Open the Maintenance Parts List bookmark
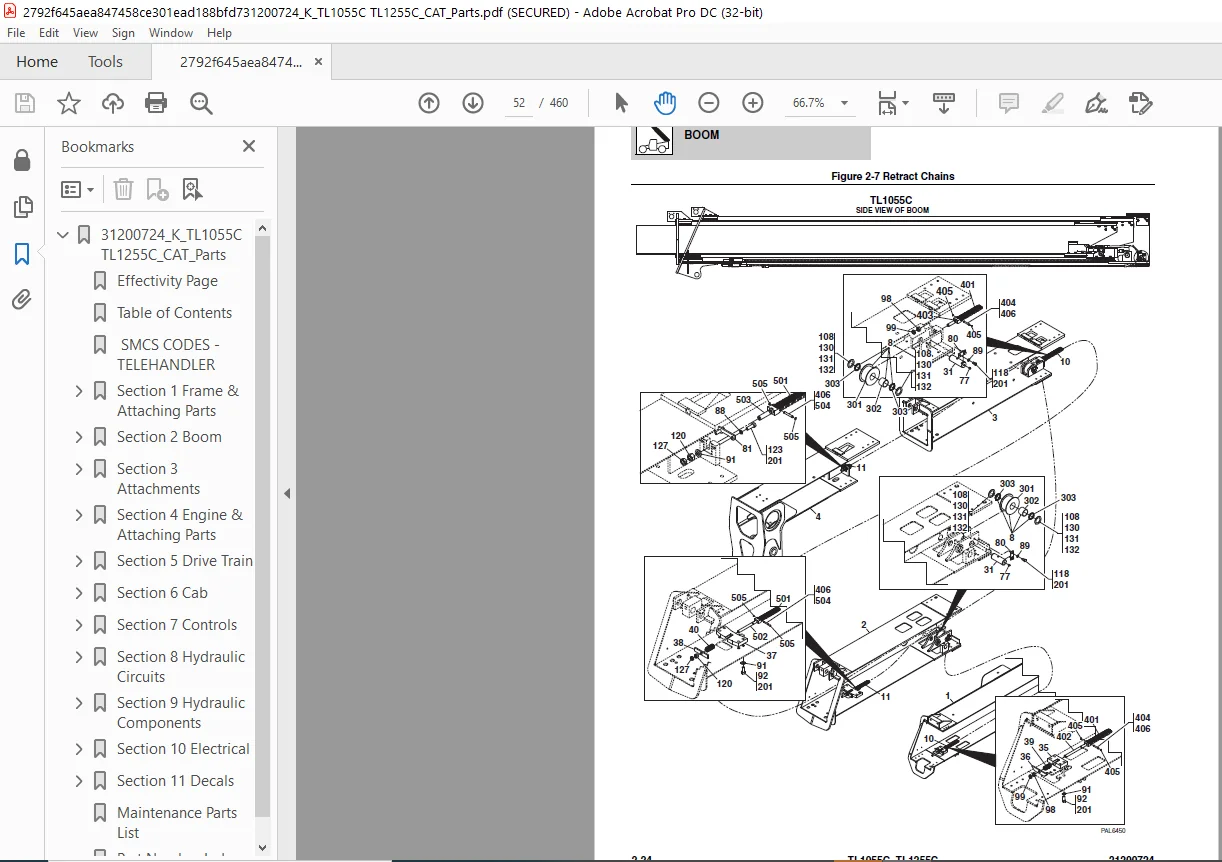Image resolution: width=1222 pixels, height=862 pixels. (177, 823)
